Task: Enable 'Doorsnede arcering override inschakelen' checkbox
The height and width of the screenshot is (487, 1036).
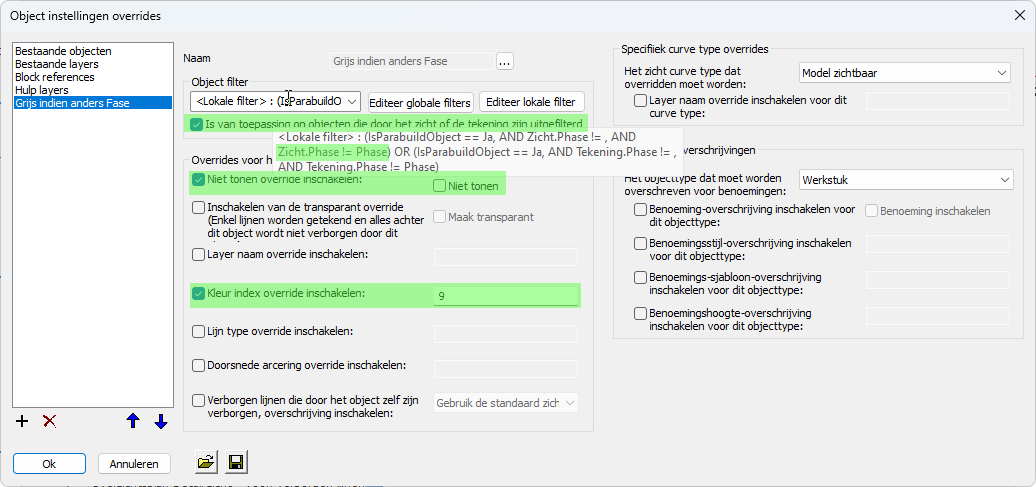Action: (198, 366)
